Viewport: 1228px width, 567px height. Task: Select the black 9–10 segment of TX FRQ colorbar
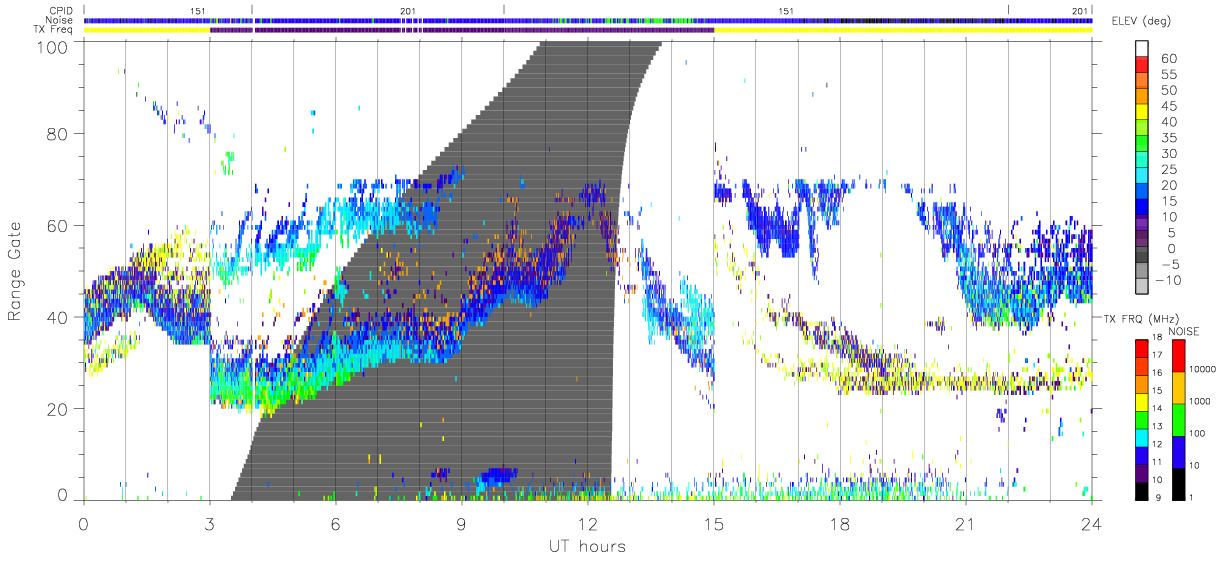pos(1142,489)
